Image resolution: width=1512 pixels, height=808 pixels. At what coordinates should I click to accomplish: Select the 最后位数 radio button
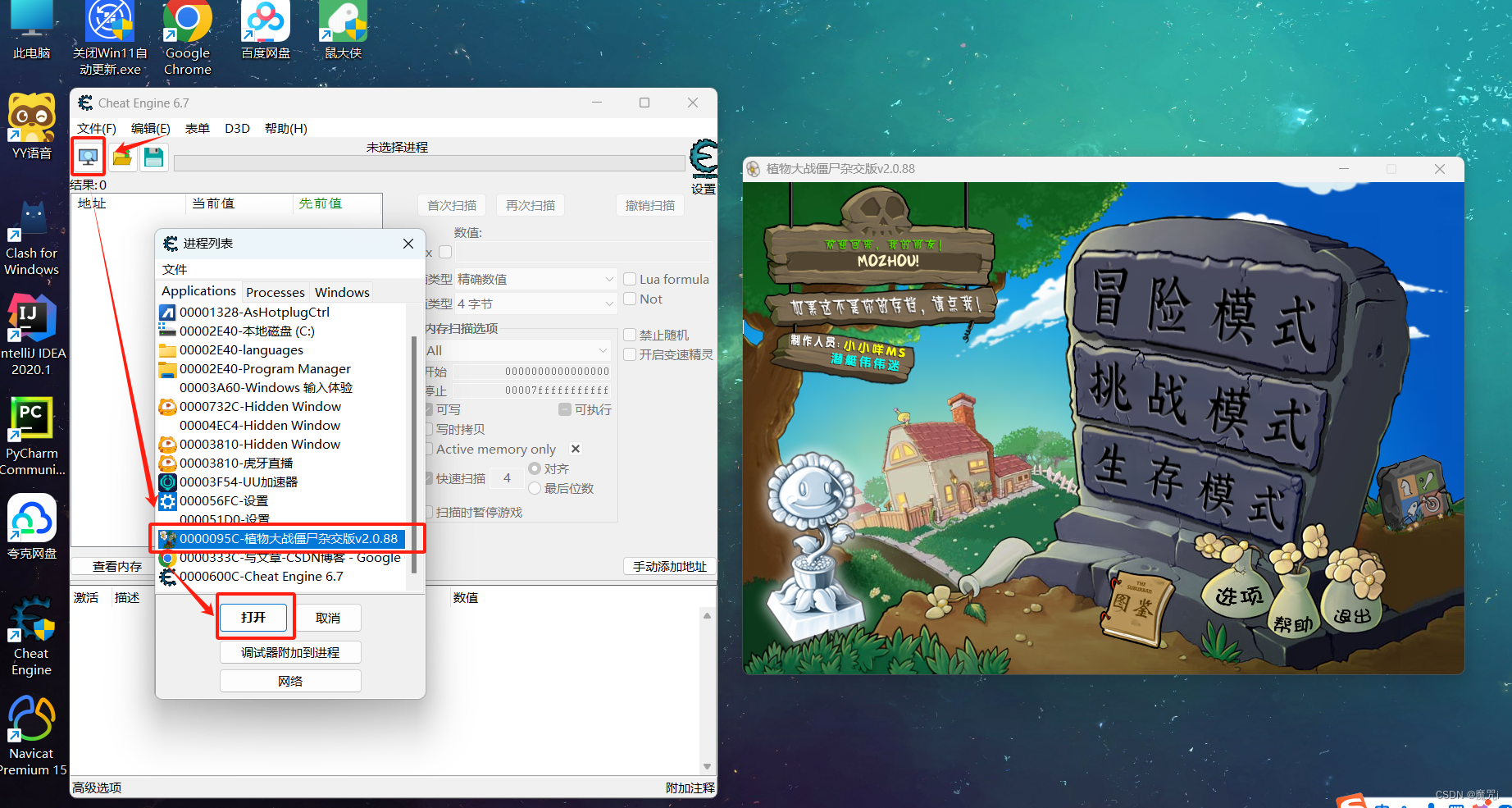[x=535, y=488]
